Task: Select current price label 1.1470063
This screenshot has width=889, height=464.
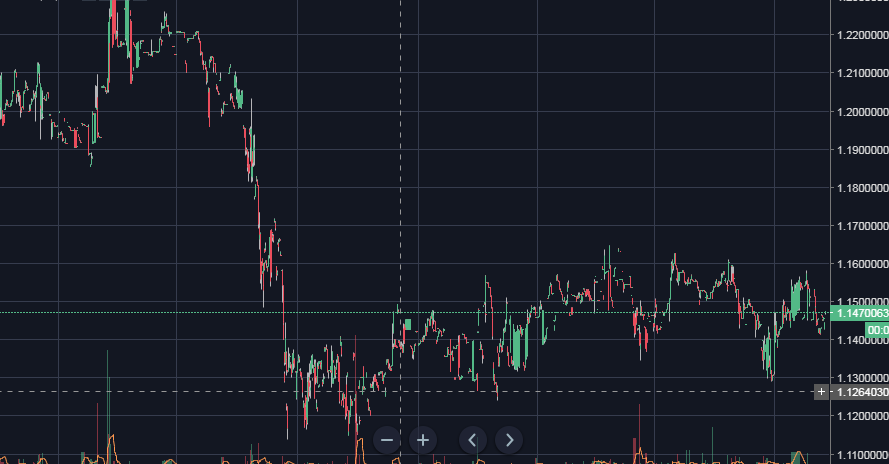Action: click(x=860, y=313)
